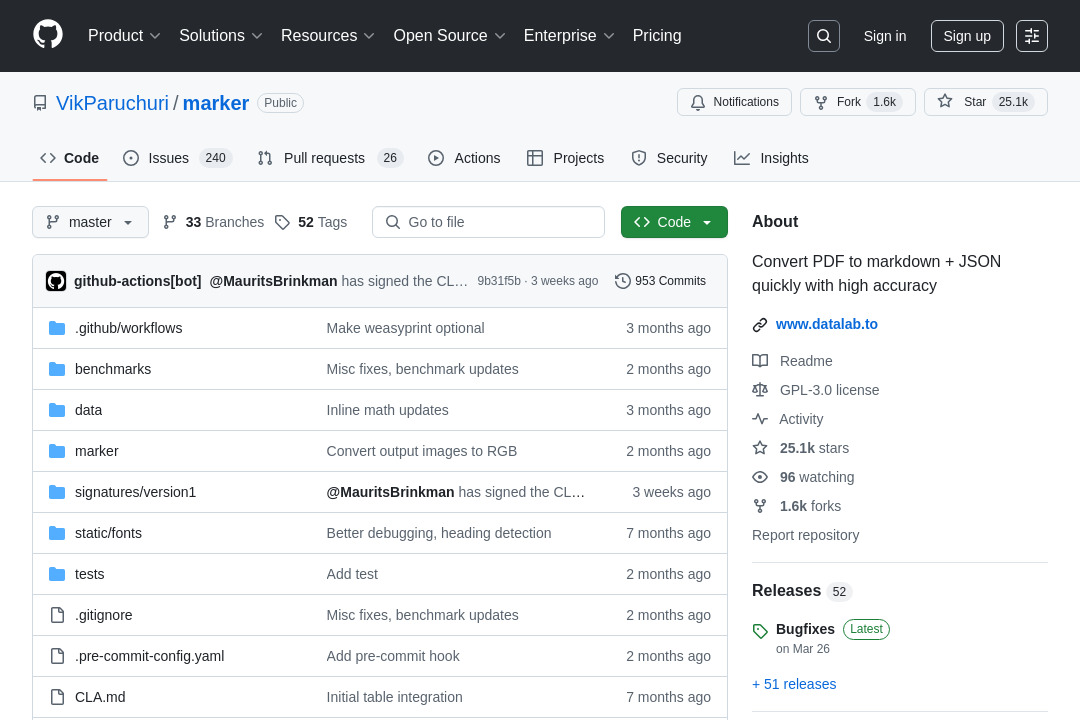Screen dimensions: 1080x720
Task: Open the master branch selector dropdown
Action: (x=90, y=222)
